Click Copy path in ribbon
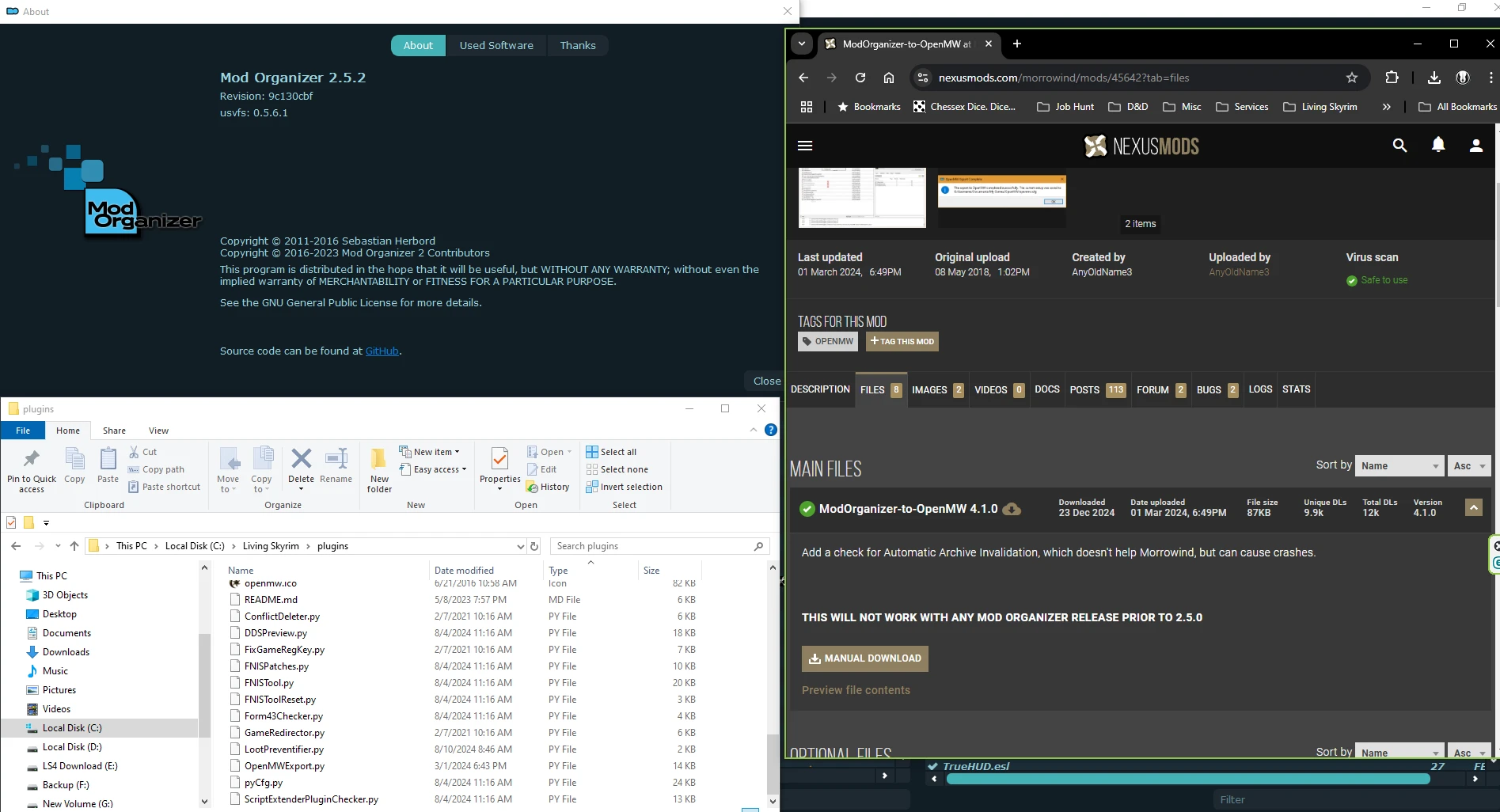 (x=156, y=469)
